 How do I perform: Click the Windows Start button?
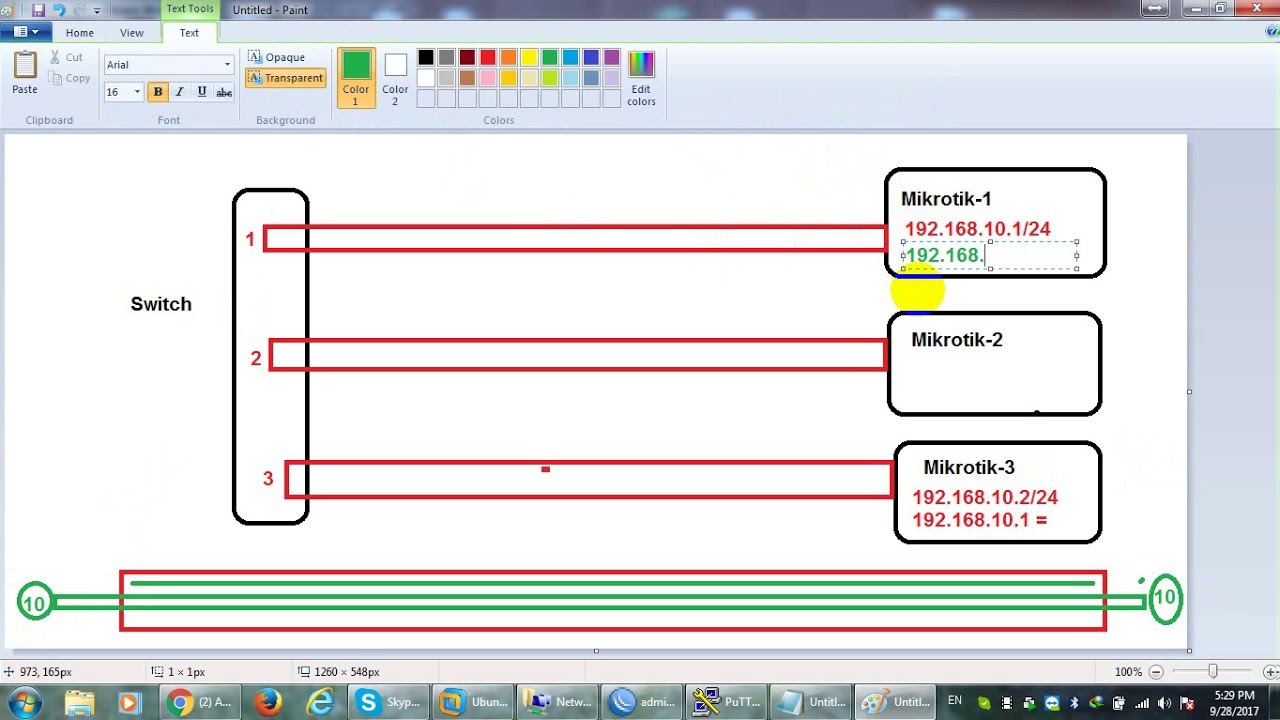click(x=22, y=702)
